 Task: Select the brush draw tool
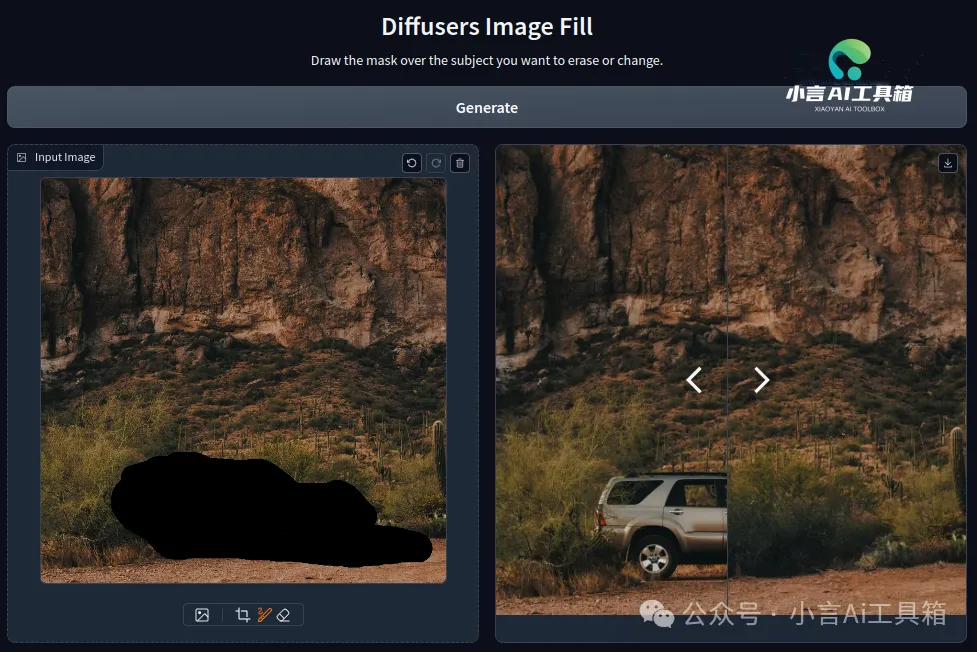[264, 615]
